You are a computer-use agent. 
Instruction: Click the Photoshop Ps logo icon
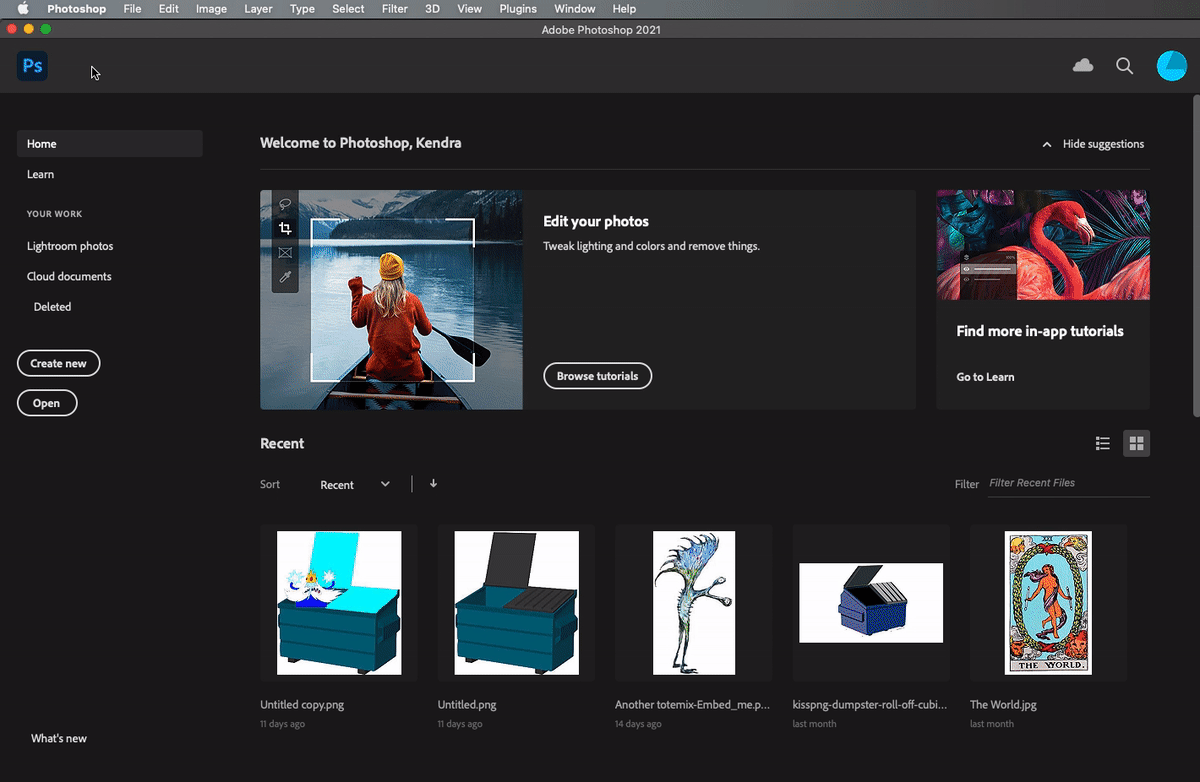pos(33,66)
